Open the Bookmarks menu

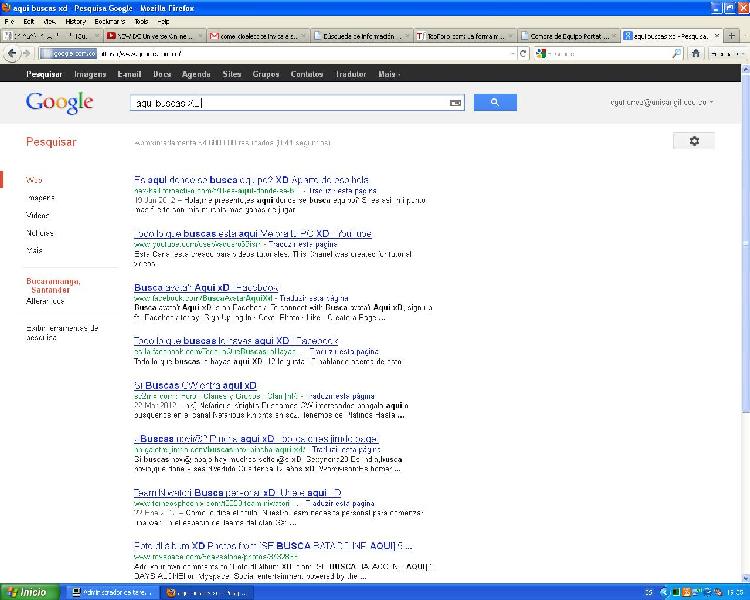(x=110, y=22)
